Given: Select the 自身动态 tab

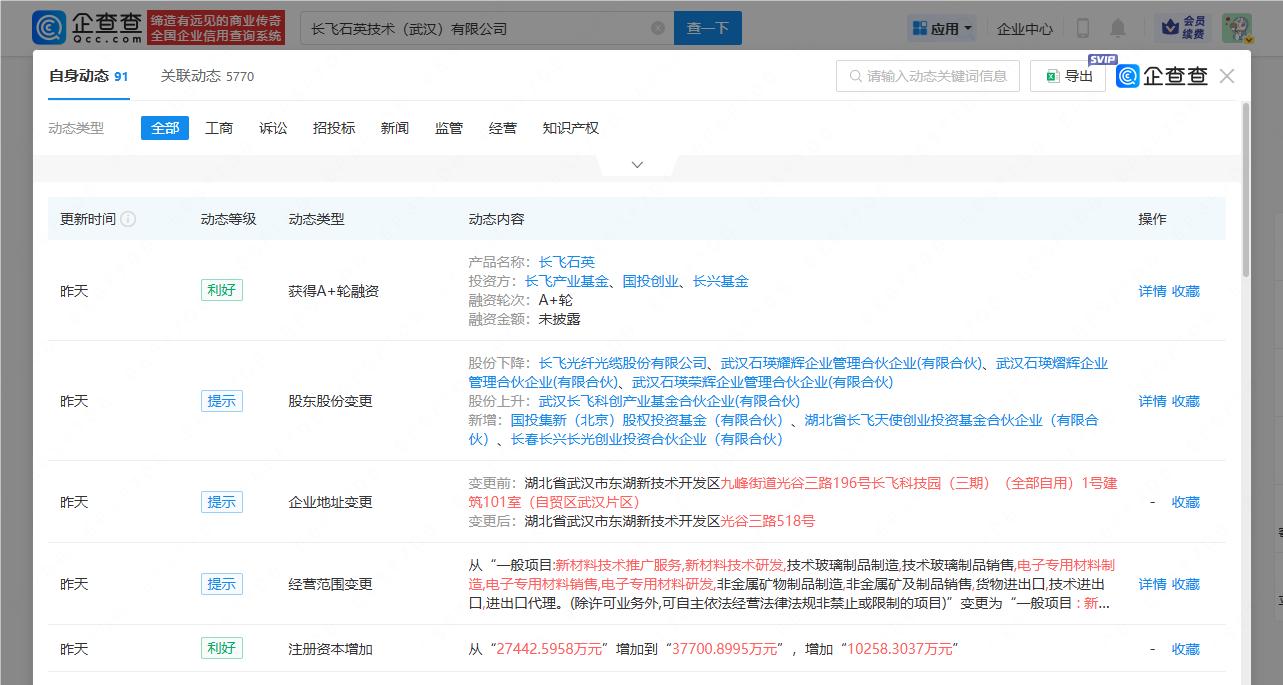Looking at the screenshot, I should point(88,76).
